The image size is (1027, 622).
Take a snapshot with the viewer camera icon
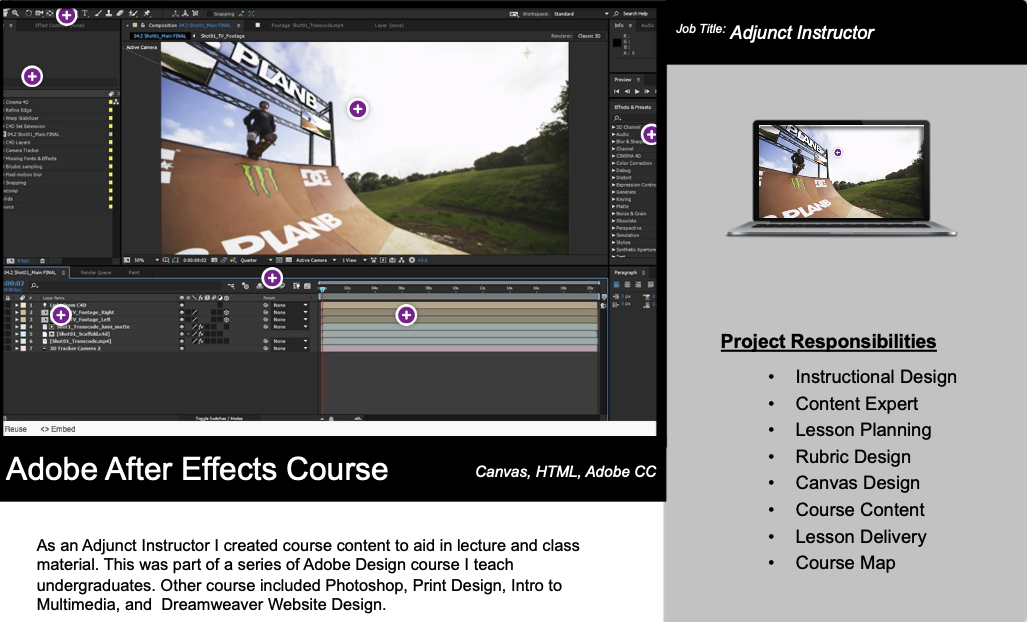(x=214, y=260)
